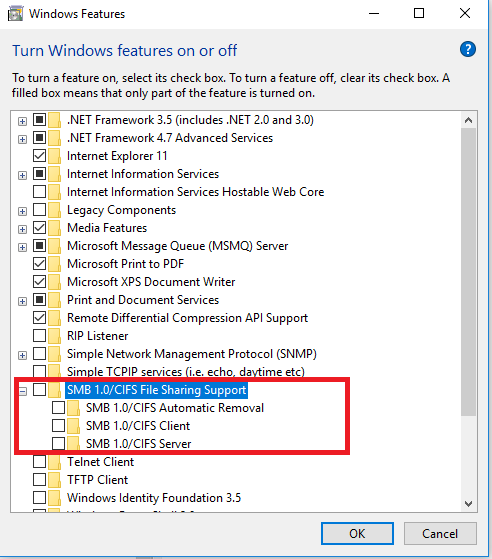This screenshot has width=492, height=559.
Task: Click the Windows Features title bar icon
Action: coord(15,14)
